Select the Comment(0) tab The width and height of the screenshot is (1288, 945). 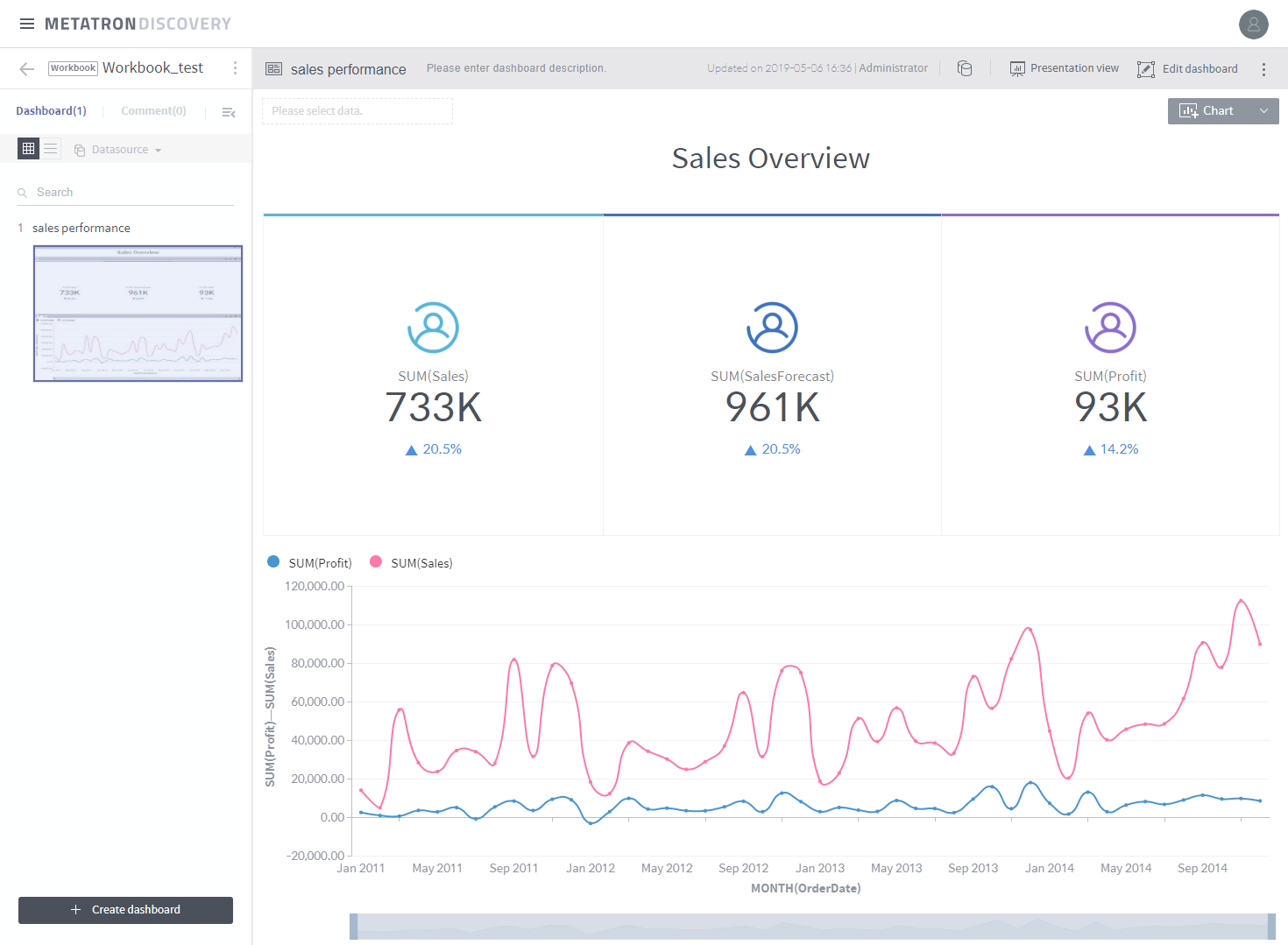point(153,111)
